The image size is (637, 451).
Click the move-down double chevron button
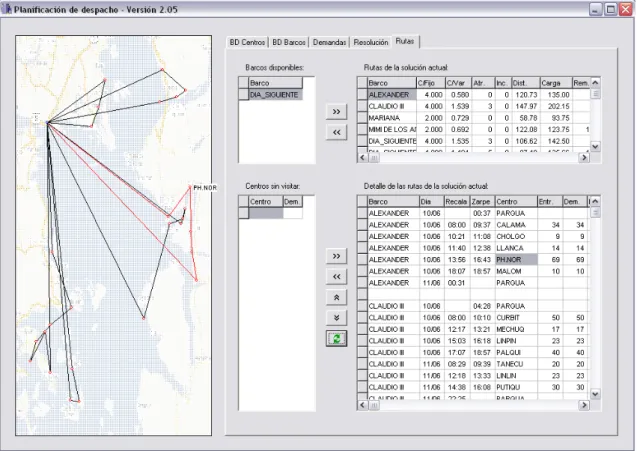[336, 318]
